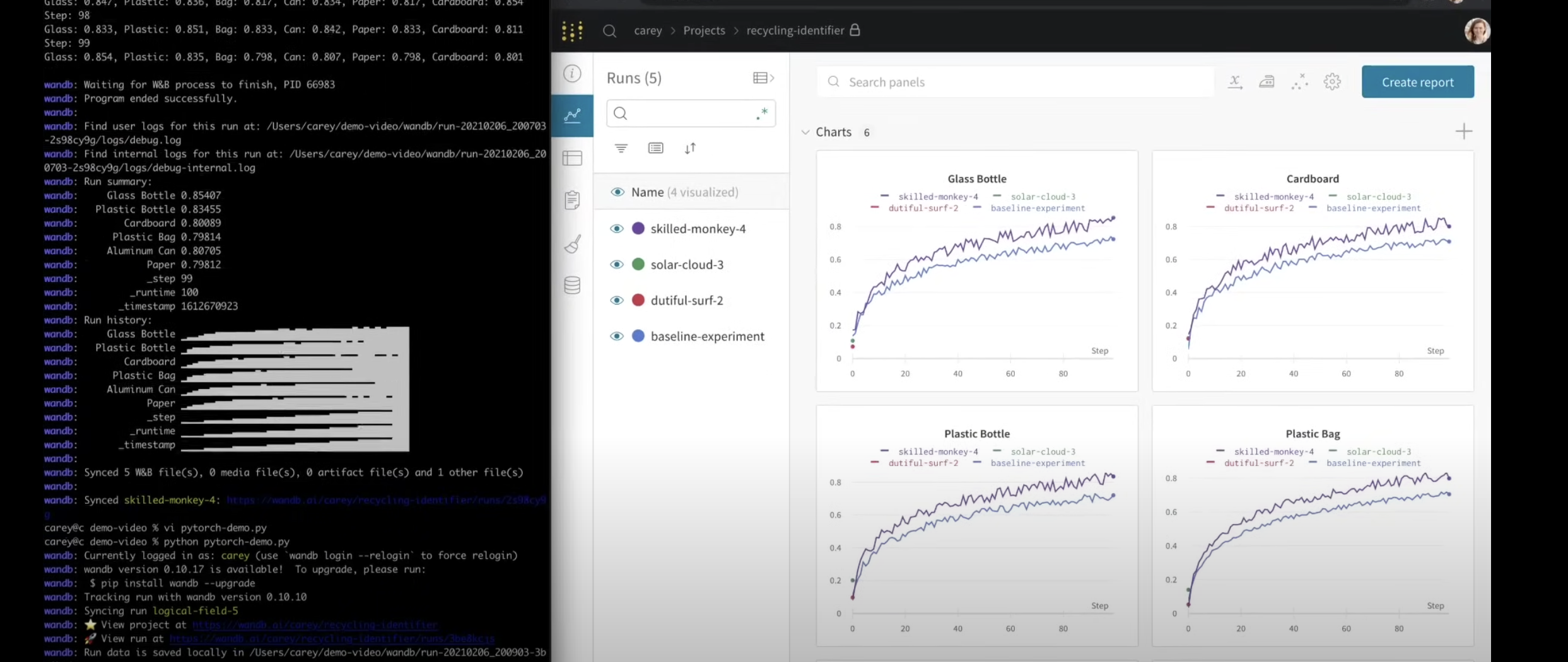Open workspace settings gear icon
The height and width of the screenshot is (662, 1568).
point(1332,82)
